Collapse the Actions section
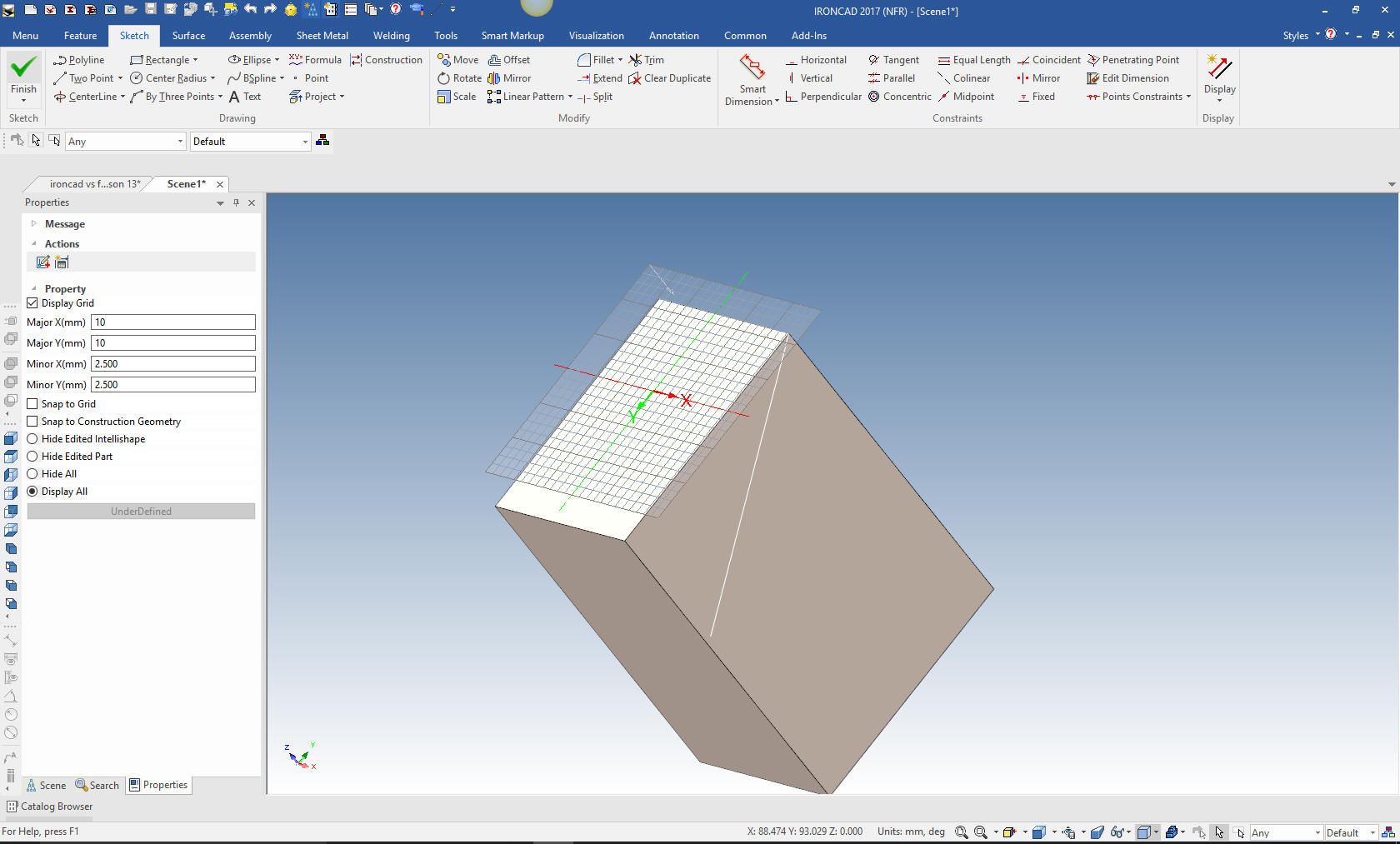The height and width of the screenshot is (844, 1400). coord(34,244)
